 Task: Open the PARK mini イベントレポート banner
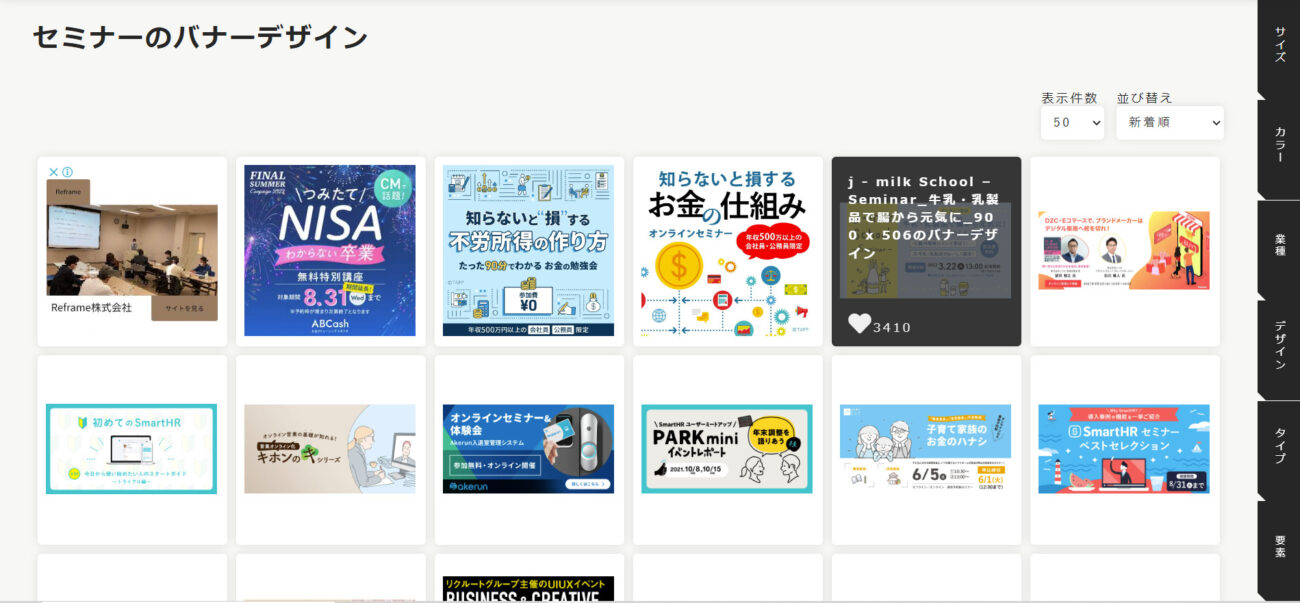[x=727, y=449]
